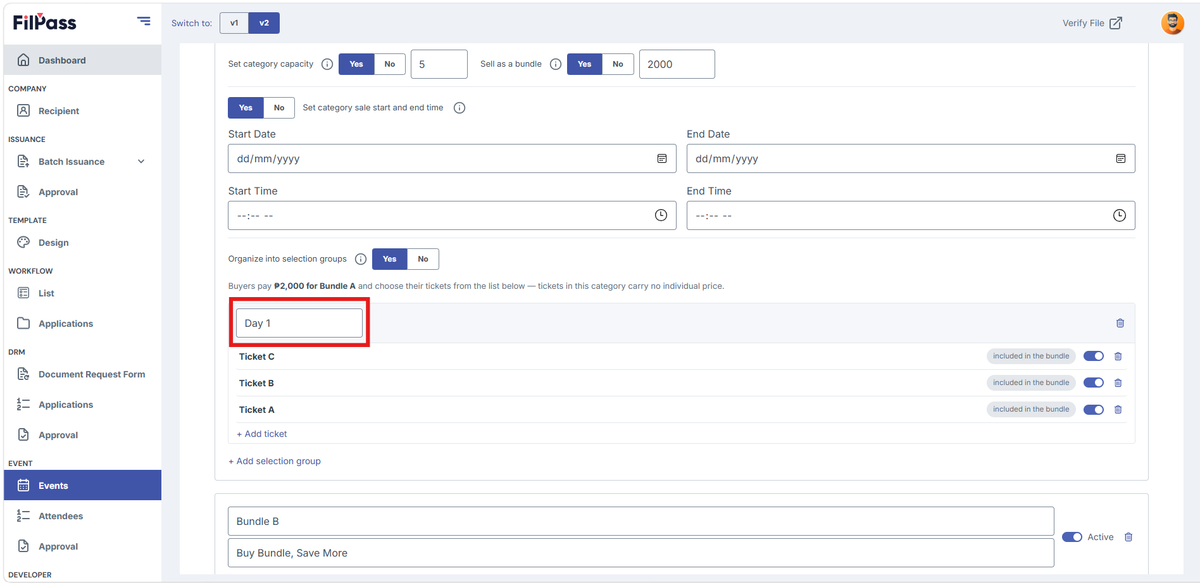Select No for category sale start and end time
The image size is (1200, 584).
pyautogui.click(x=279, y=108)
